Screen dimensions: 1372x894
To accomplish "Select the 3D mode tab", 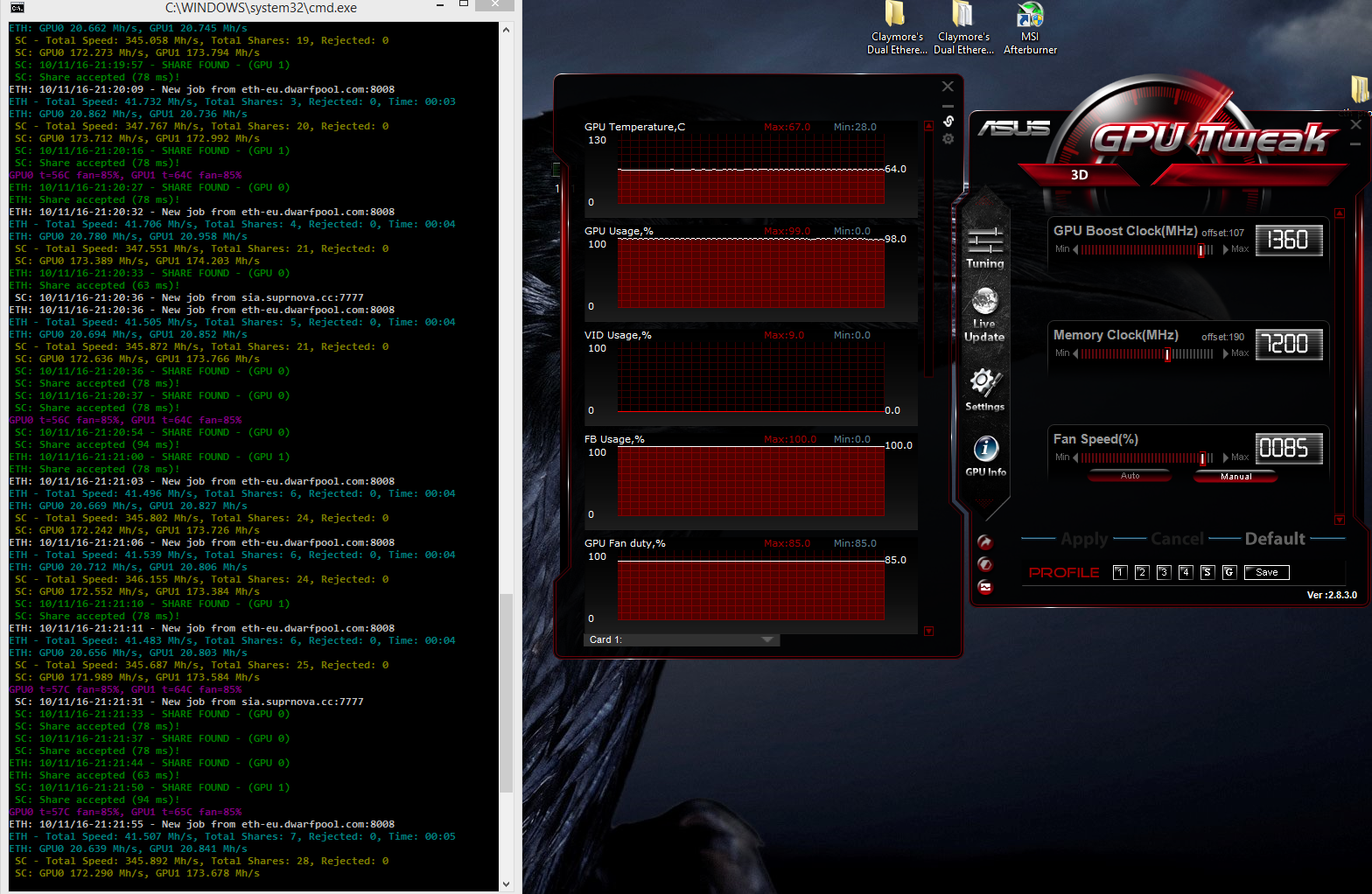I will point(1080,175).
